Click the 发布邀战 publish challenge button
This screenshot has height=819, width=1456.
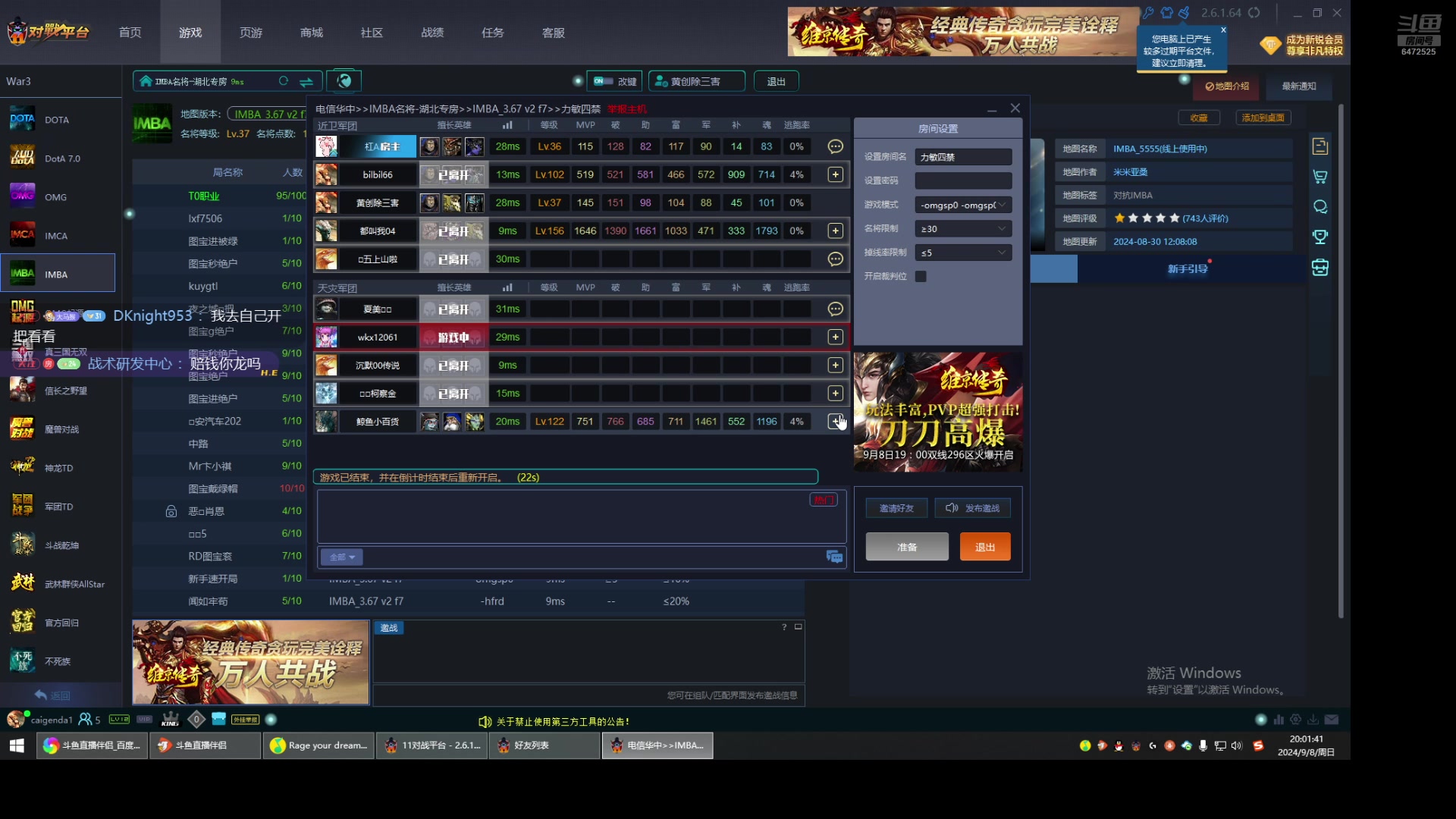pyautogui.click(x=972, y=508)
